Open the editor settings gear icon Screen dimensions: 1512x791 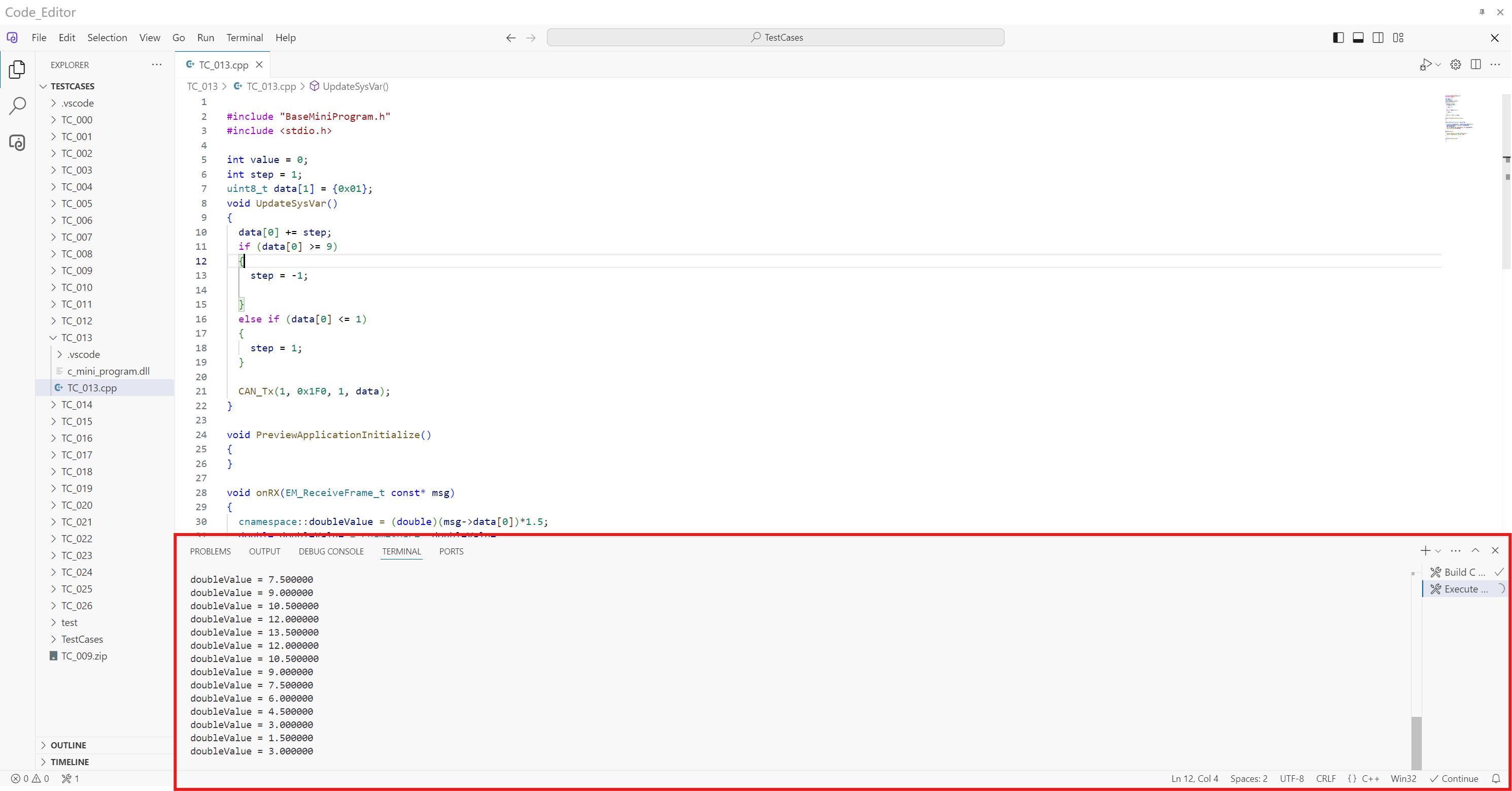tap(1456, 64)
